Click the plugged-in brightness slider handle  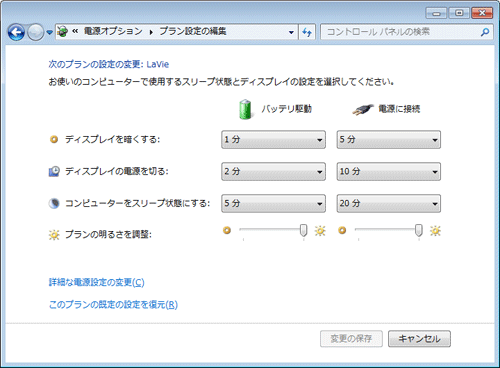[x=419, y=230]
